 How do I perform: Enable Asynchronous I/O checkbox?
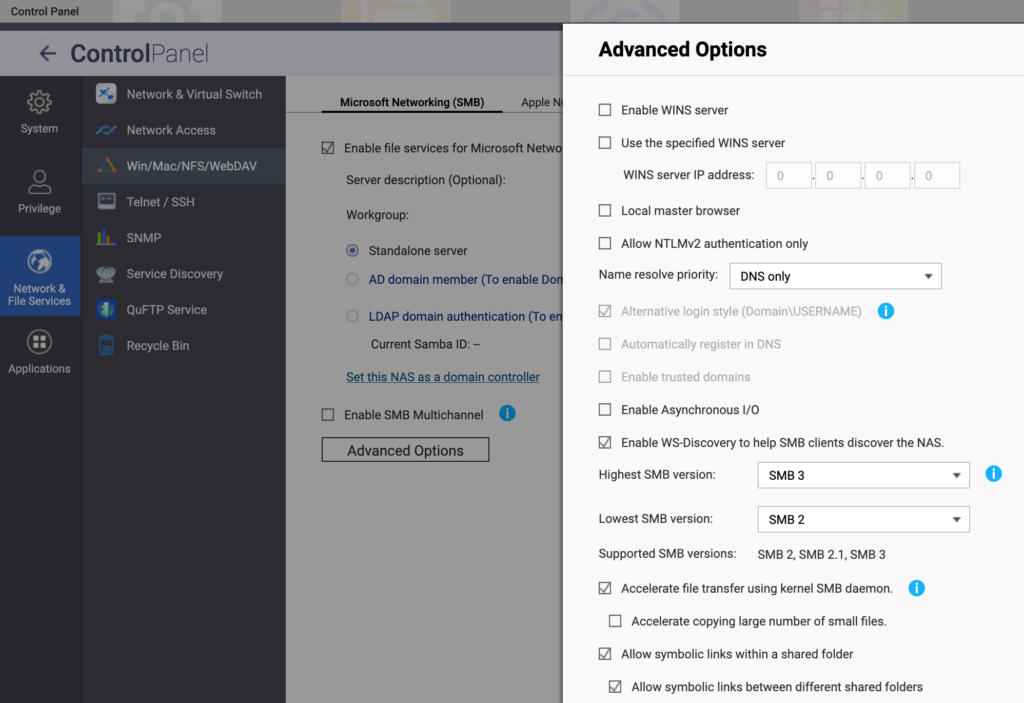point(605,410)
